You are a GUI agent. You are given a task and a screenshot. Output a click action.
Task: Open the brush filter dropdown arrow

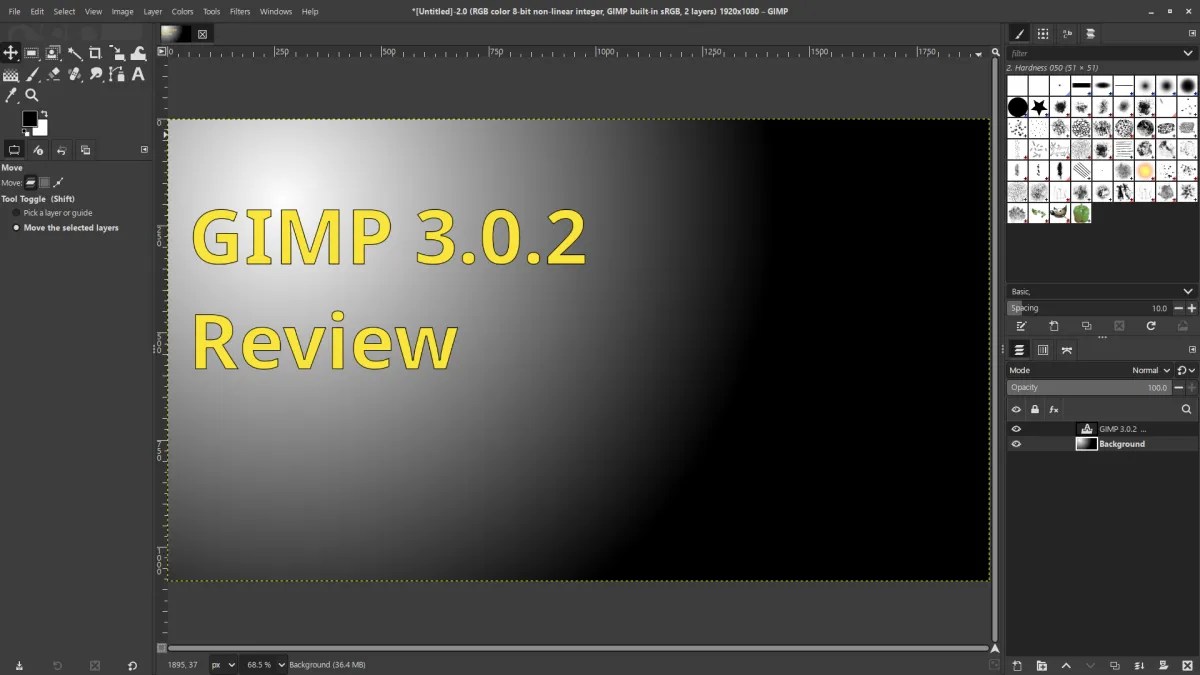click(1188, 53)
